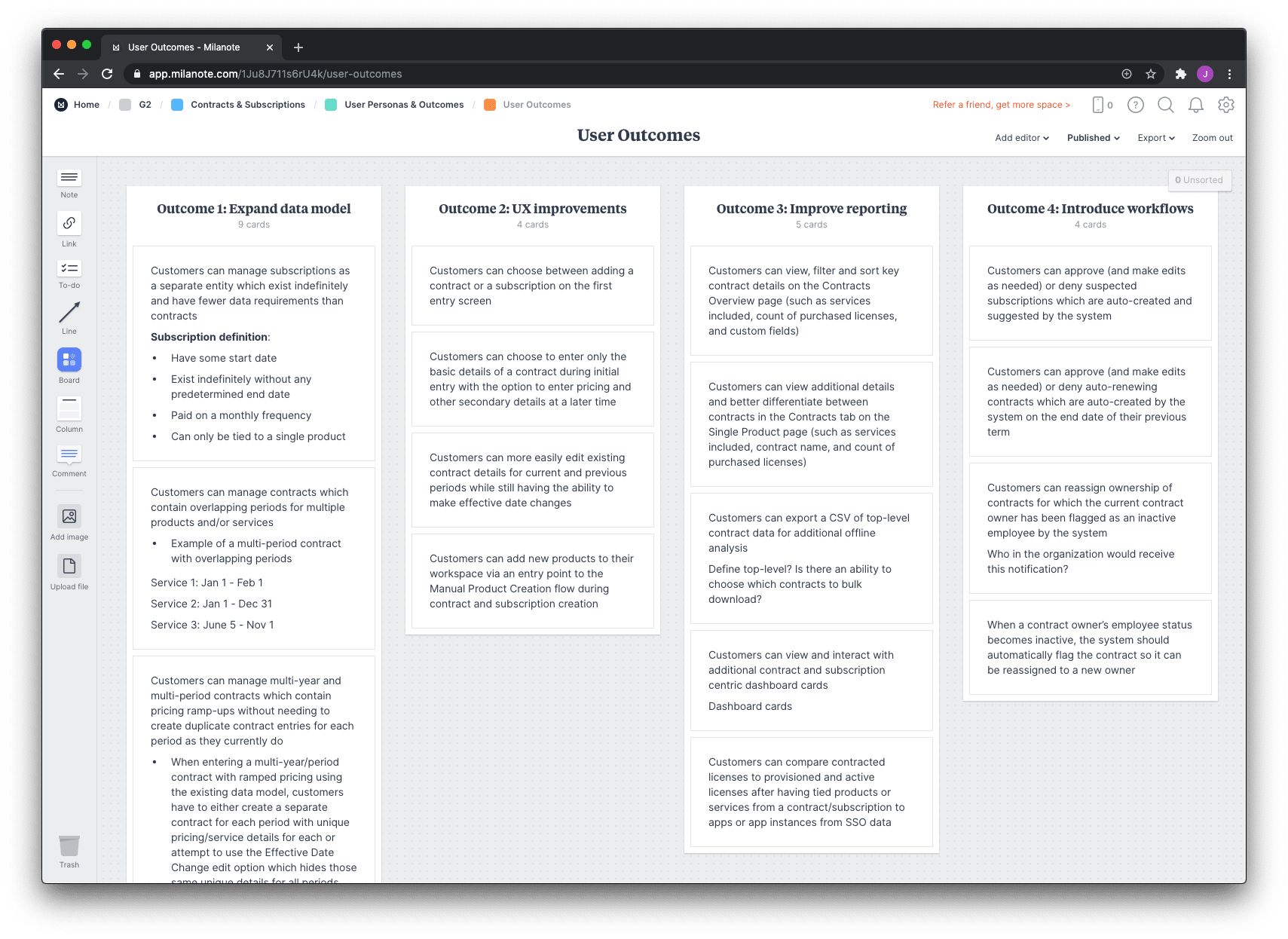Select the Link tool in sidebar

pyautogui.click(x=69, y=229)
